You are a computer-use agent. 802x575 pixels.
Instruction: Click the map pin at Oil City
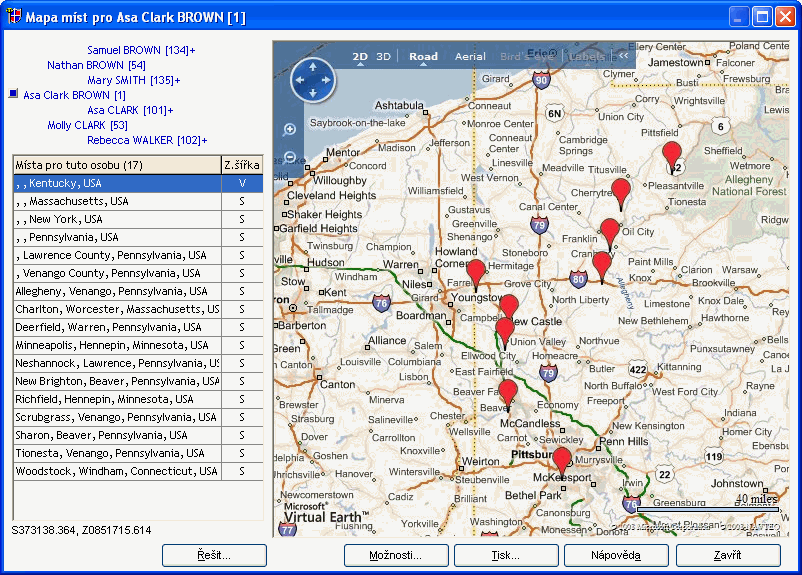610,231
